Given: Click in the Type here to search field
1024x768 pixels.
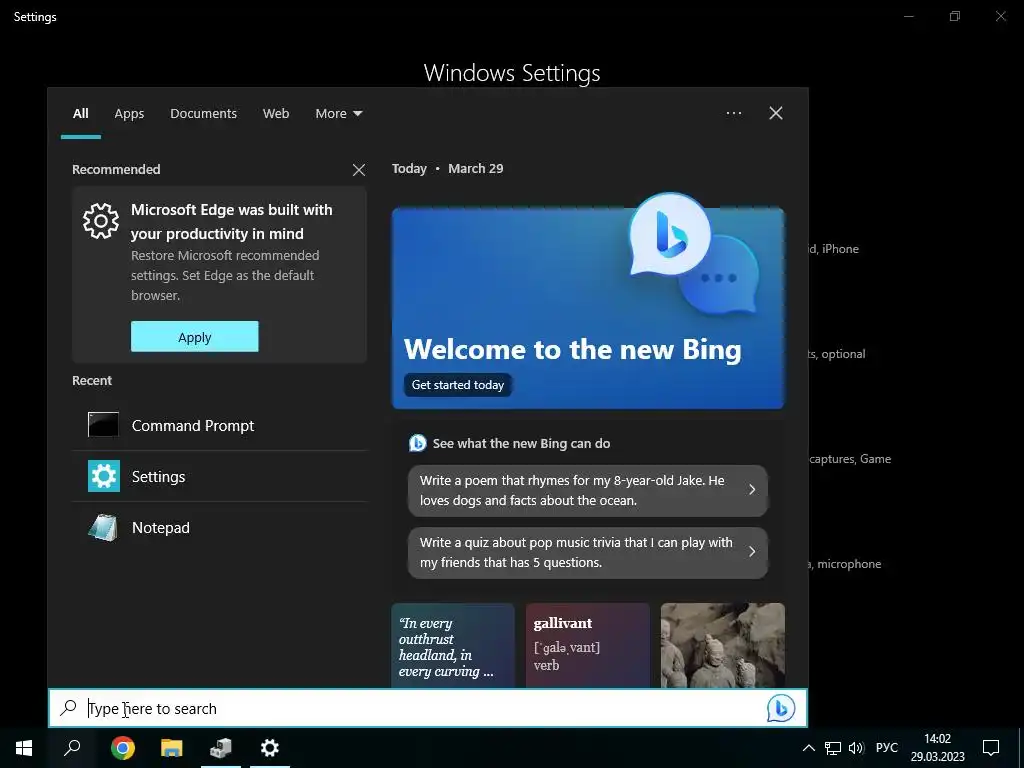Looking at the screenshot, I should point(428,708).
